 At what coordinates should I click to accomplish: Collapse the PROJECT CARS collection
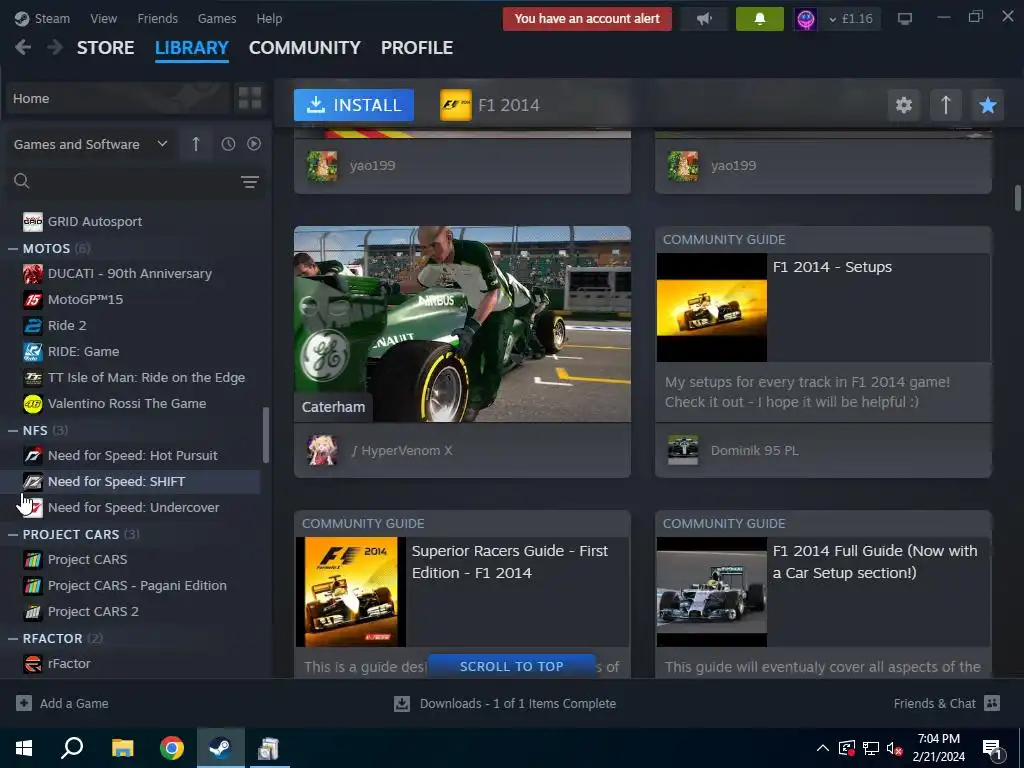pyautogui.click(x=12, y=534)
